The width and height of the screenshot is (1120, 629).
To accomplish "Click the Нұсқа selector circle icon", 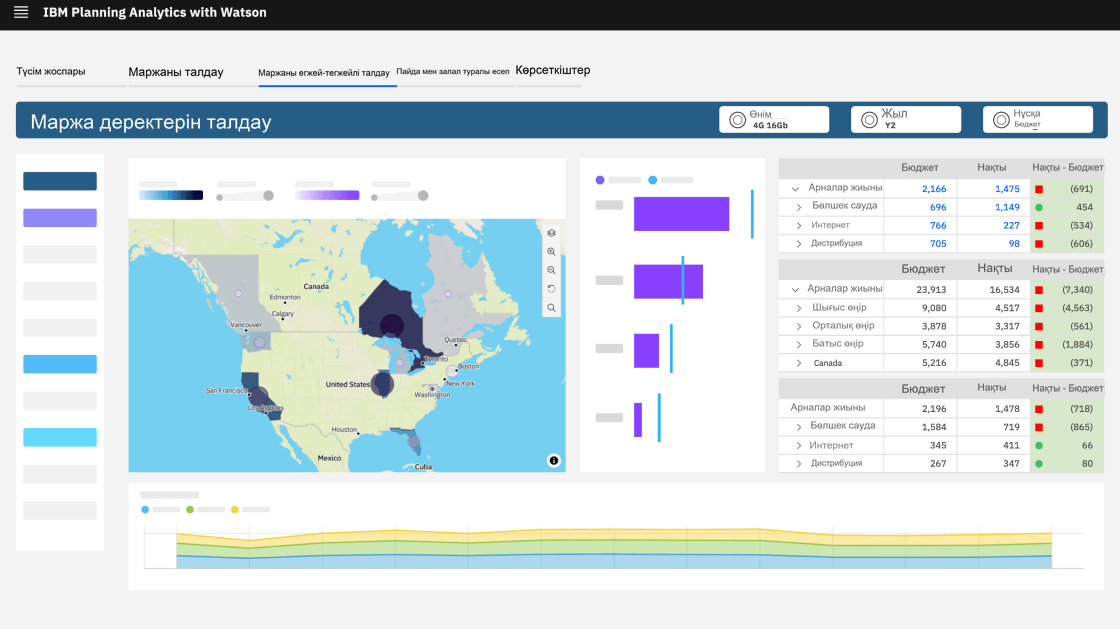I will (1001, 120).
